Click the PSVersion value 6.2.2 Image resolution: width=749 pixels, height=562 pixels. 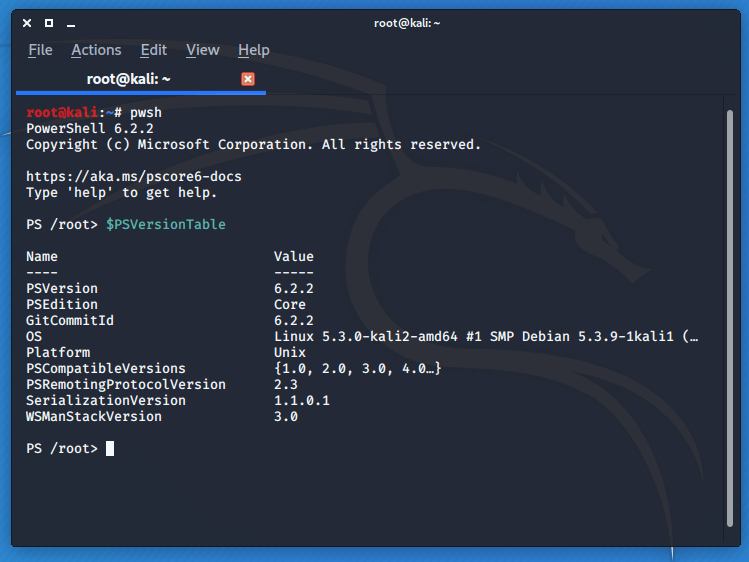click(x=293, y=289)
